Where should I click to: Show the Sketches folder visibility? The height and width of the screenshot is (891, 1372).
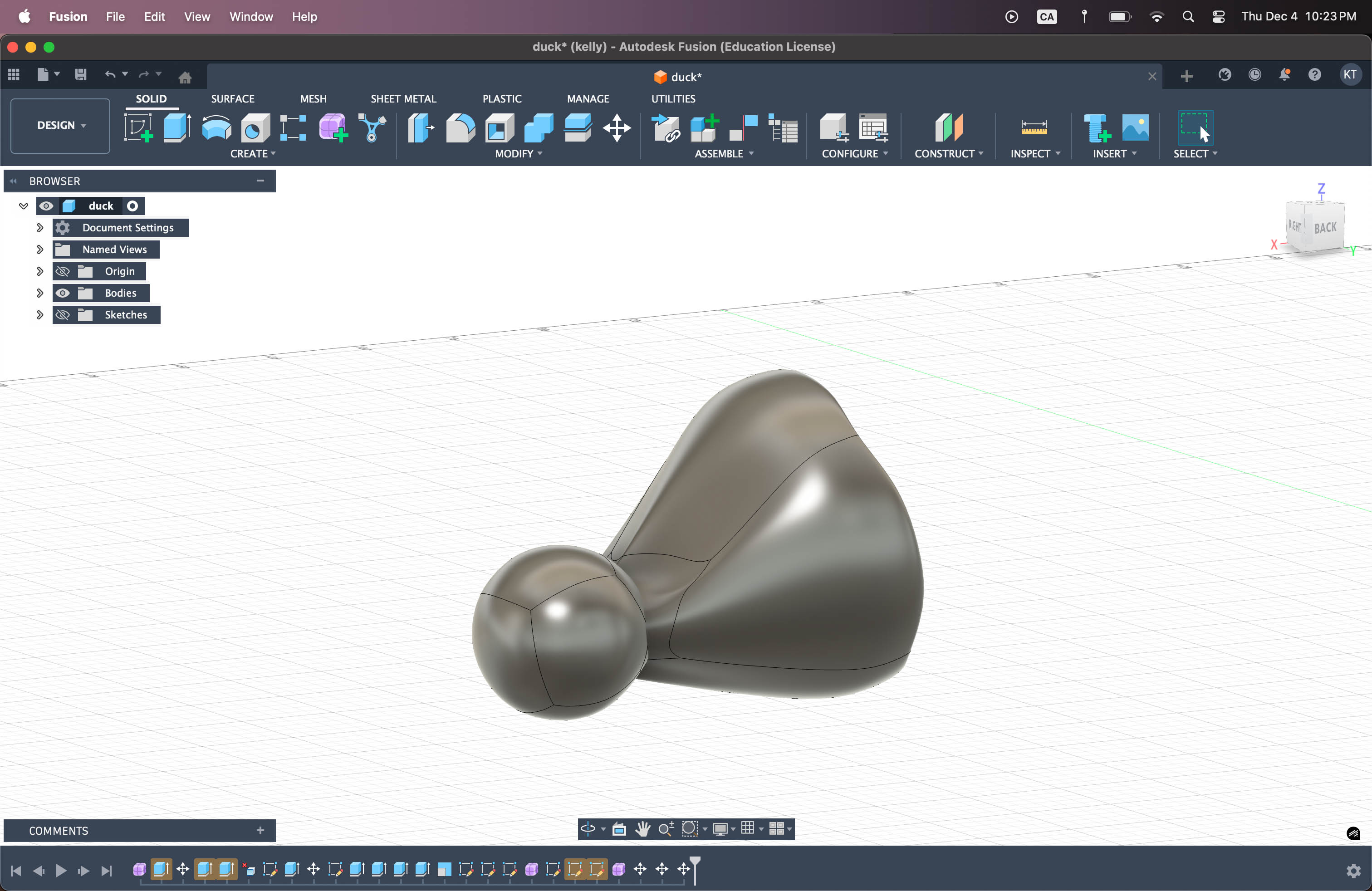point(63,315)
